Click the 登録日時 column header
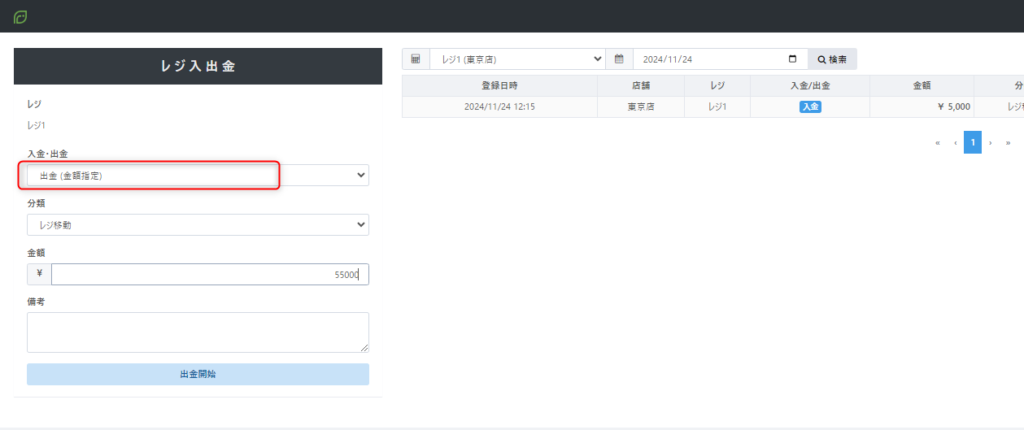Viewport: 1024px width, 430px height. tap(500, 86)
